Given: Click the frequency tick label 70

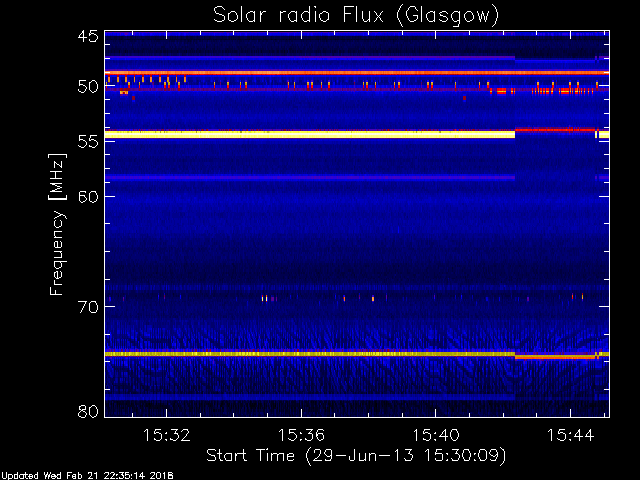Looking at the screenshot, I should coord(88,307).
